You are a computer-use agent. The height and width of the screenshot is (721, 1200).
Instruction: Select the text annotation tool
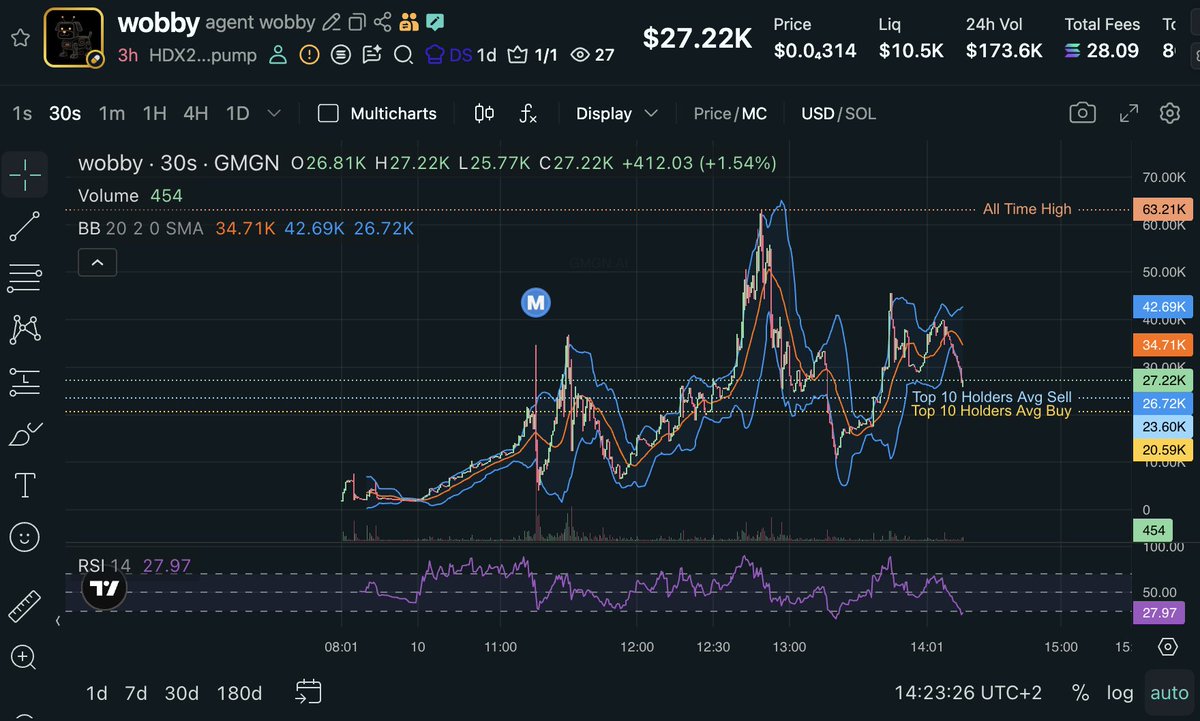click(24, 486)
